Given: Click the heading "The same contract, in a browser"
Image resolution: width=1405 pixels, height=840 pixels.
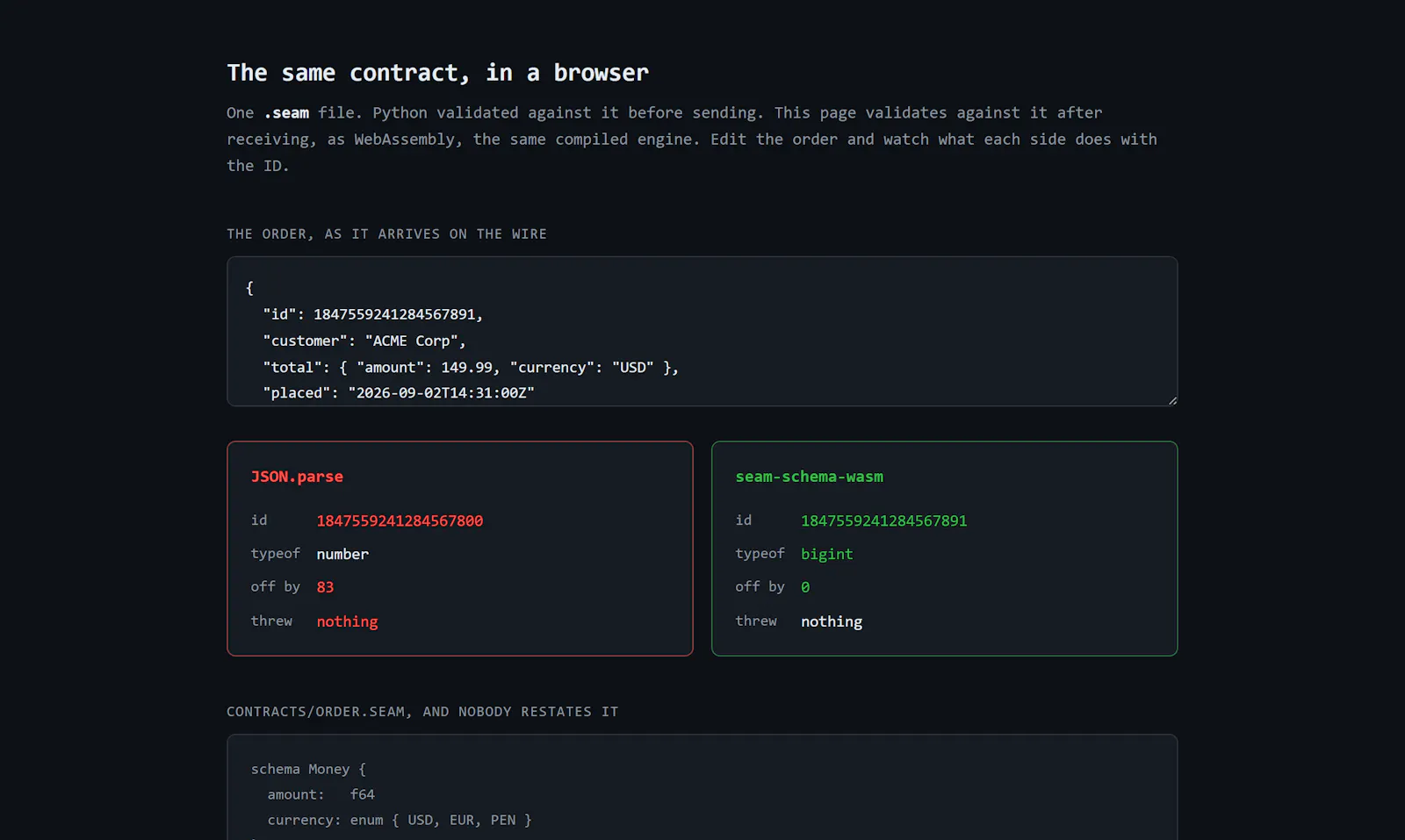Looking at the screenshot, I should pyautogui.click(x=437, y=73).
